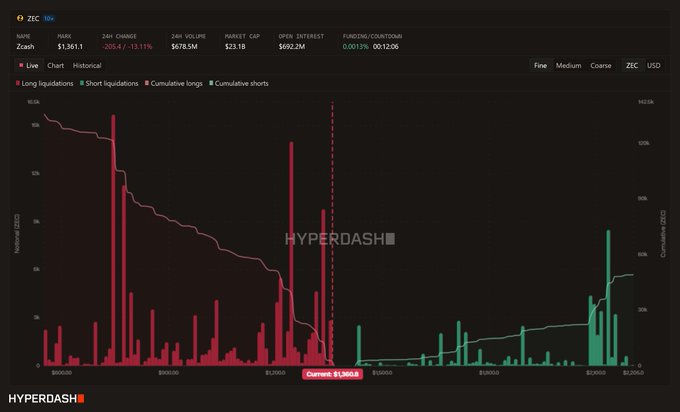The height and width of the screenshot is (412, 680).
Task: Click the Zcash coin icon next to ZEC
Action: point(20,18)
